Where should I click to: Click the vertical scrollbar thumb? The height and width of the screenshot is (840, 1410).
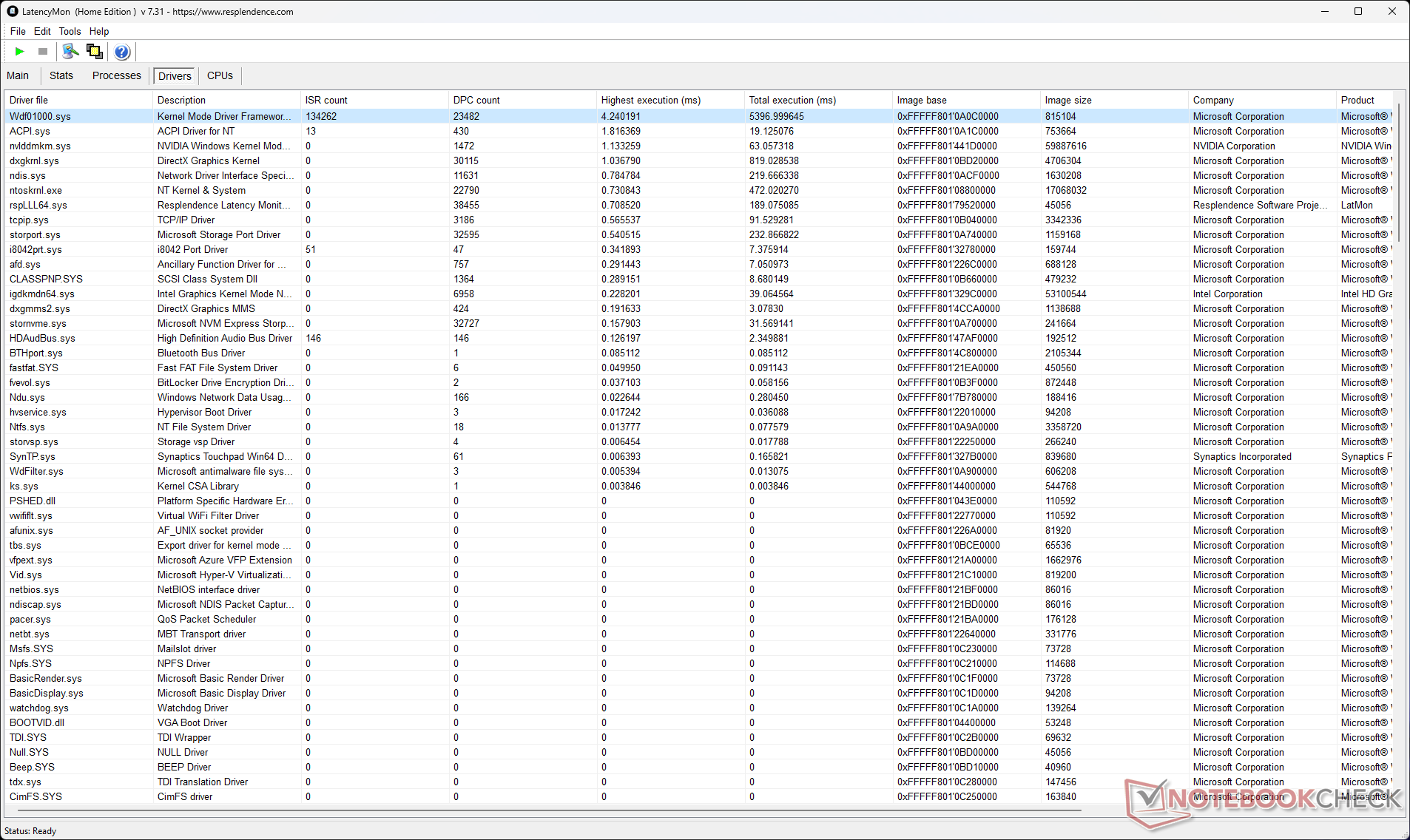[1398, 172]
